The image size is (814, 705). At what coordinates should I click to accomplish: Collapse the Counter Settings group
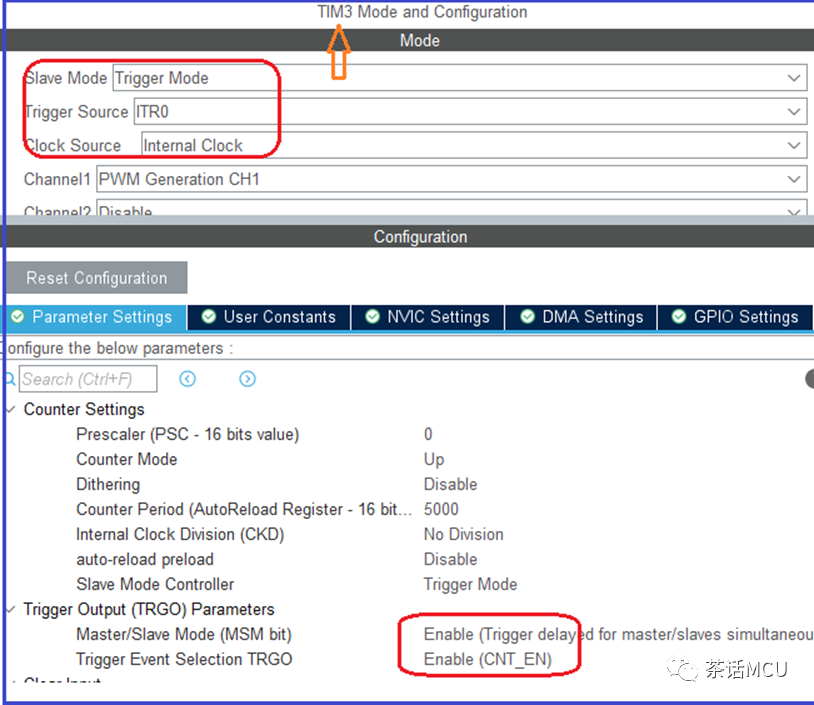(11, 409)
